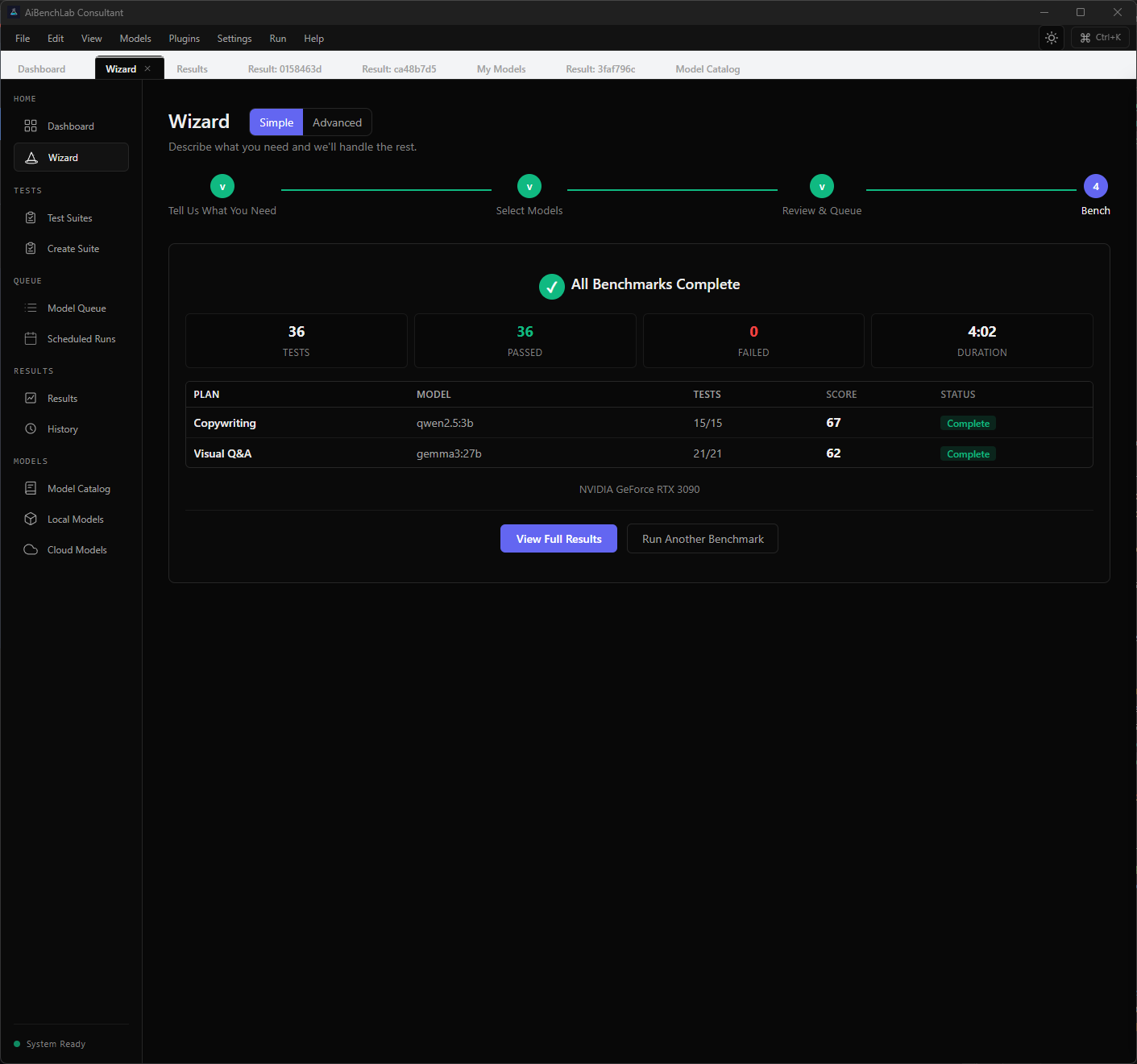The image size is (1137, 1064).
Task: Go to Select Models step circle
Action: (529, 186)
